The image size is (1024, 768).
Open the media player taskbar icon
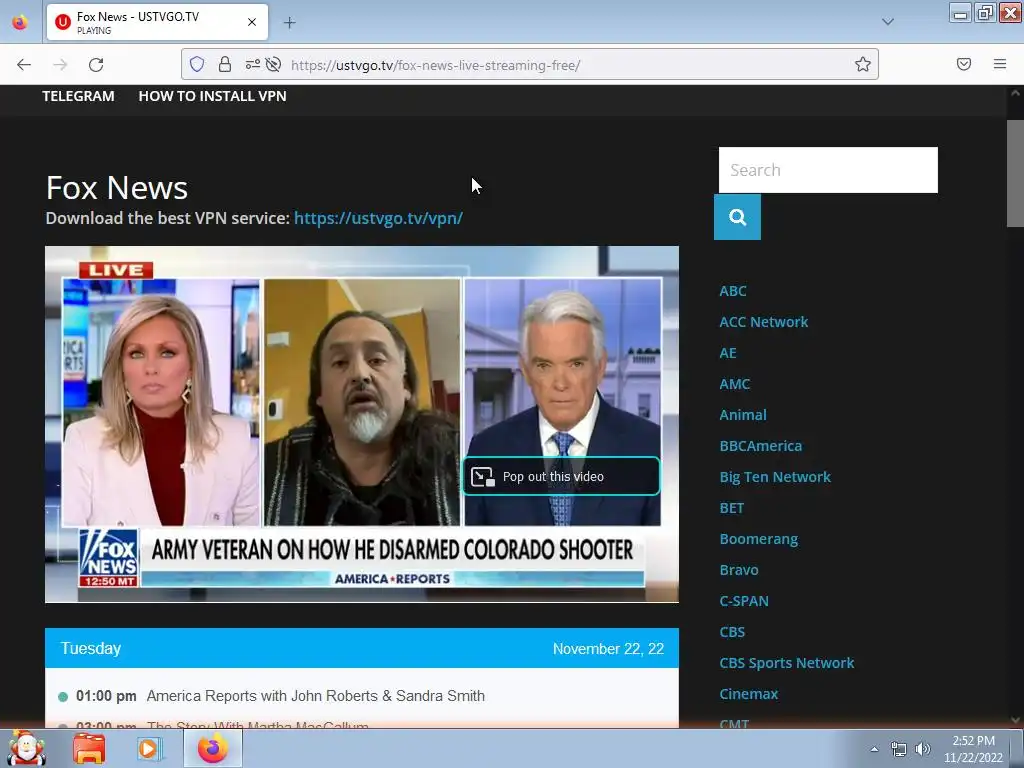(148, 748)
